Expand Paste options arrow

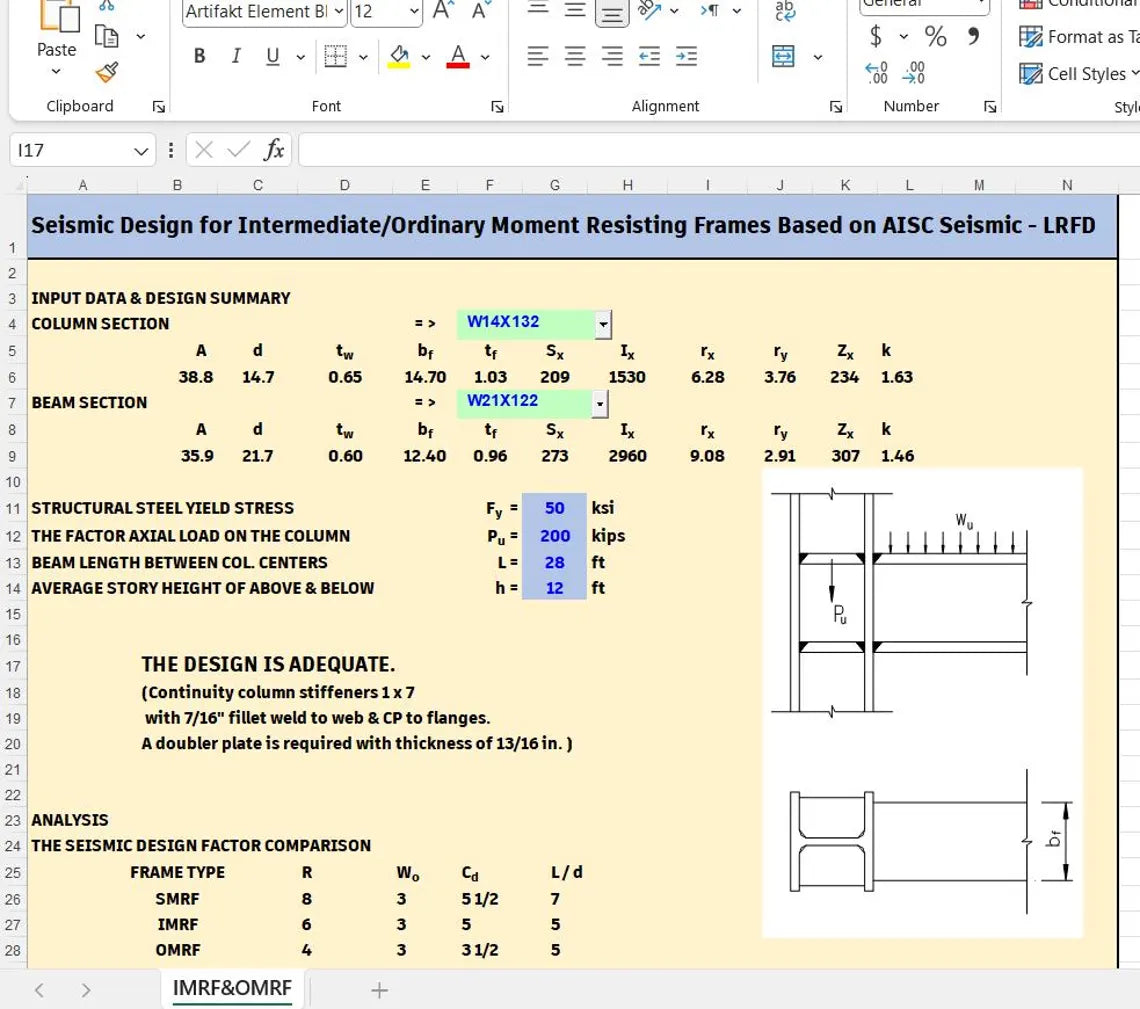[x=56, y=71]
